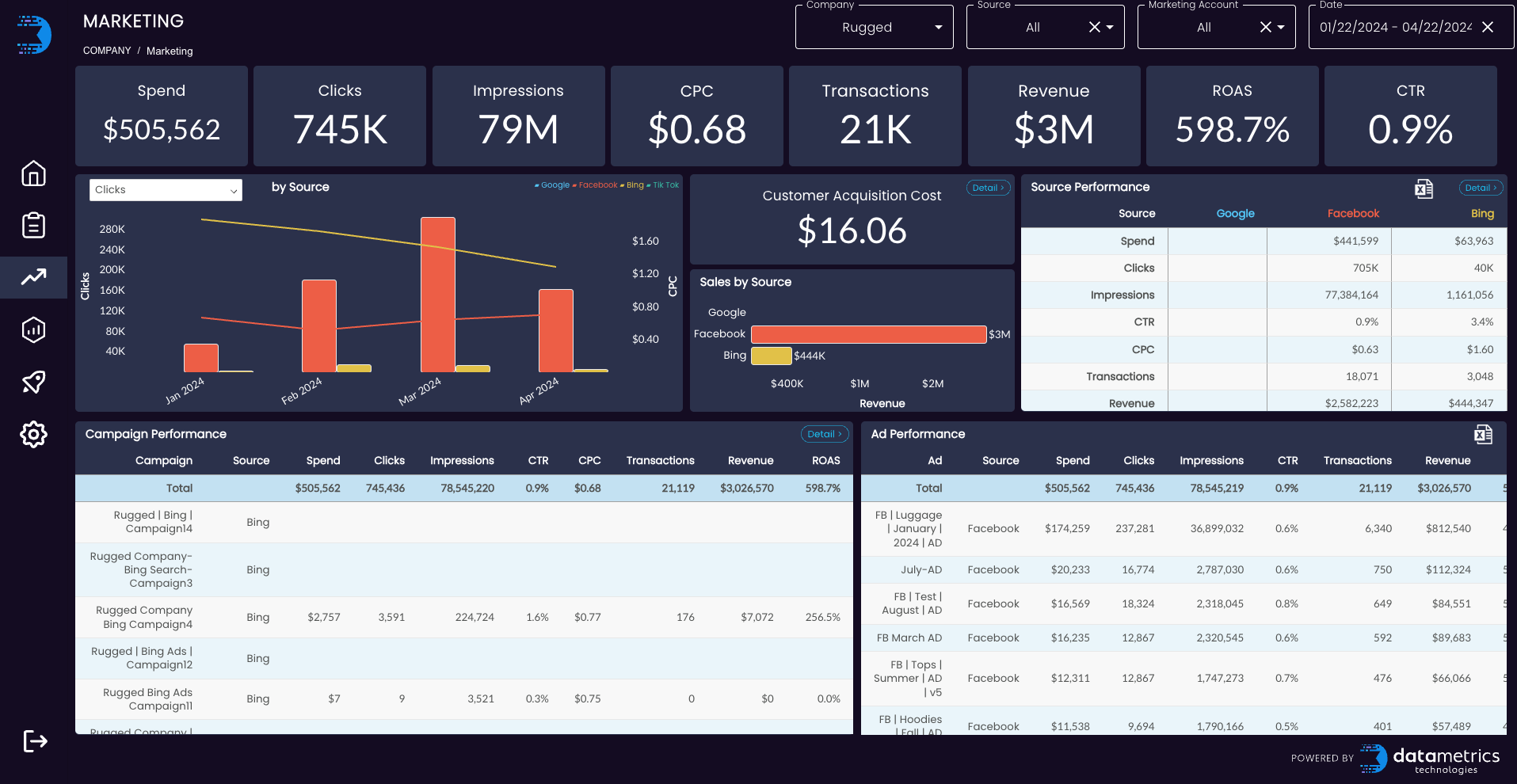Open Detail for Campaign Performance
The height and width of the screenshot is (784, 1517).
click(x=825, y=434)
